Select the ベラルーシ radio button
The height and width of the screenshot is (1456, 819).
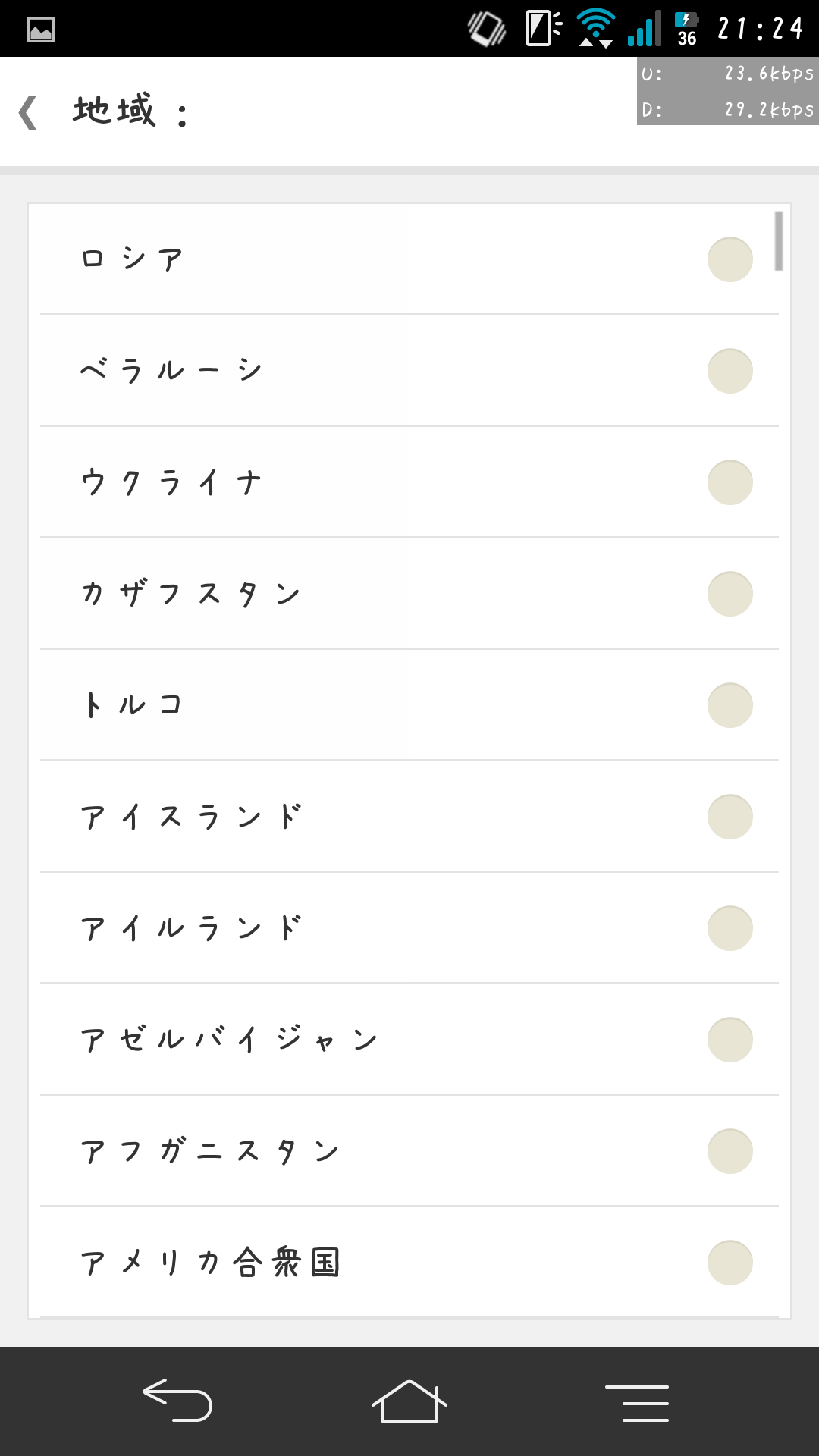tap(730, 371)
